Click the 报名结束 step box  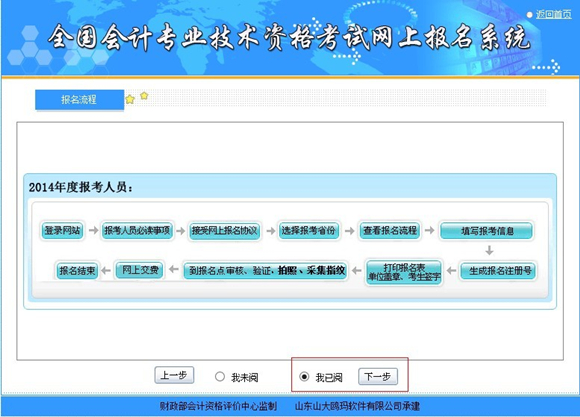point(77,270)
